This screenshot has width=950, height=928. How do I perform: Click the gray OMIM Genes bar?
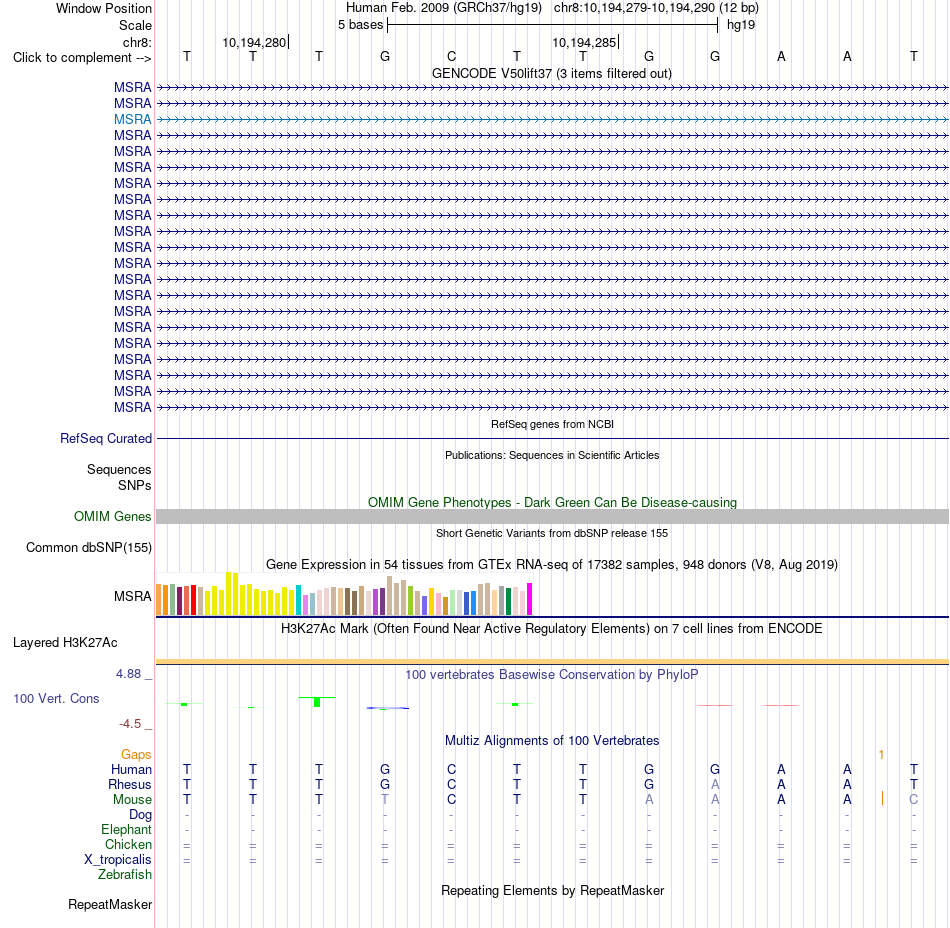pyautogui.click(x=552, y=517)
